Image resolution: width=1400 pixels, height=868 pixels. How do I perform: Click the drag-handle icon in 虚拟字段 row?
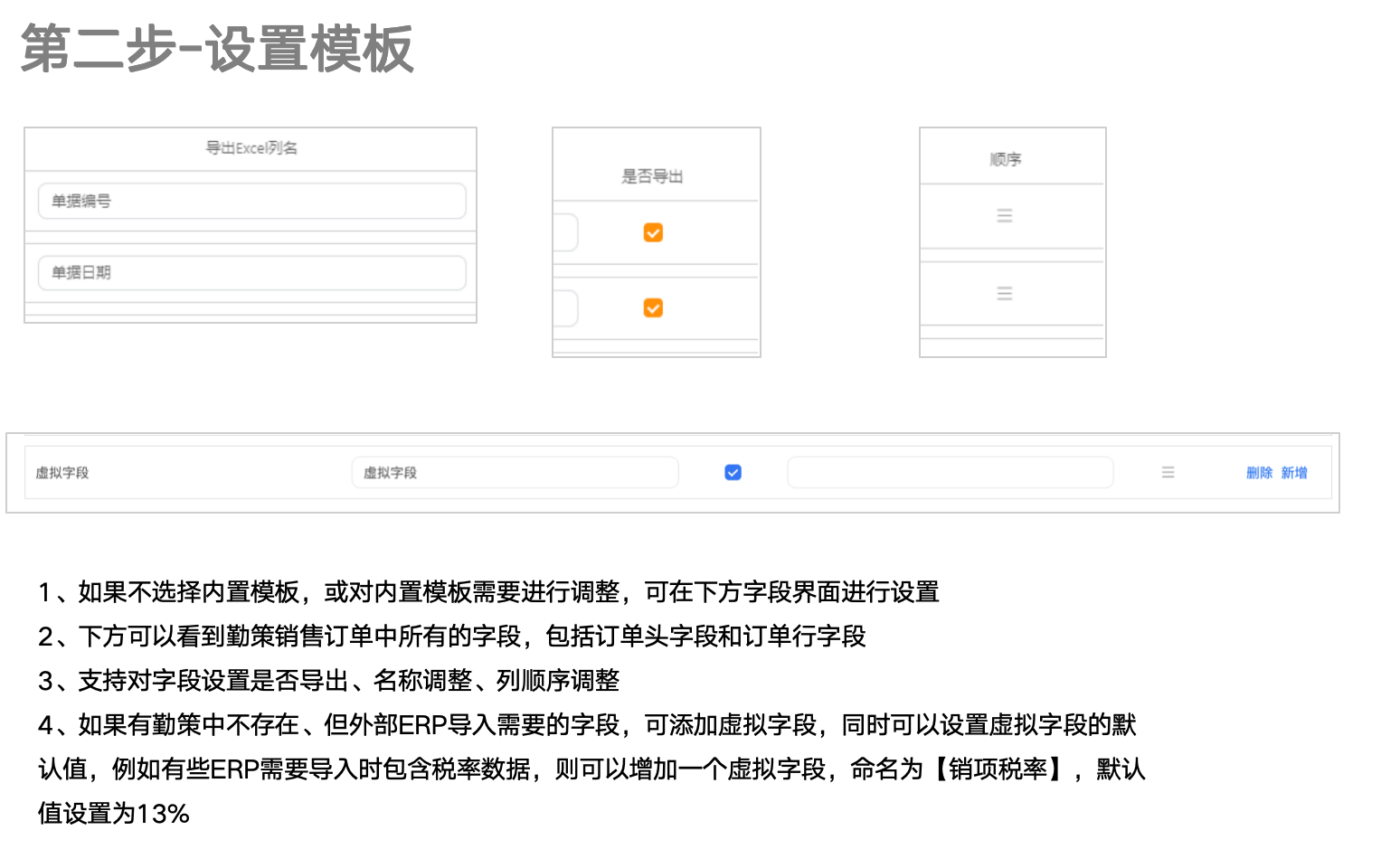pos(1168,472)
